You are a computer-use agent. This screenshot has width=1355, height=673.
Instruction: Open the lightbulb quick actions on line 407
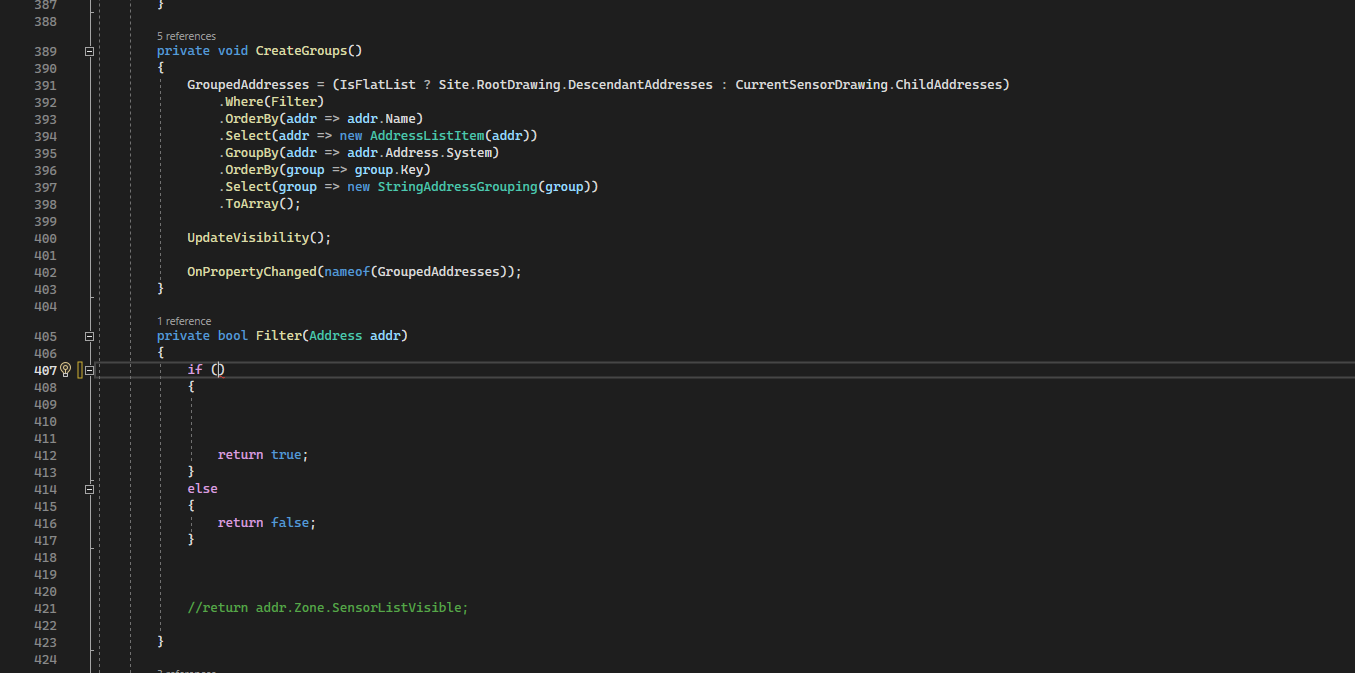click(x=66, y=370)
